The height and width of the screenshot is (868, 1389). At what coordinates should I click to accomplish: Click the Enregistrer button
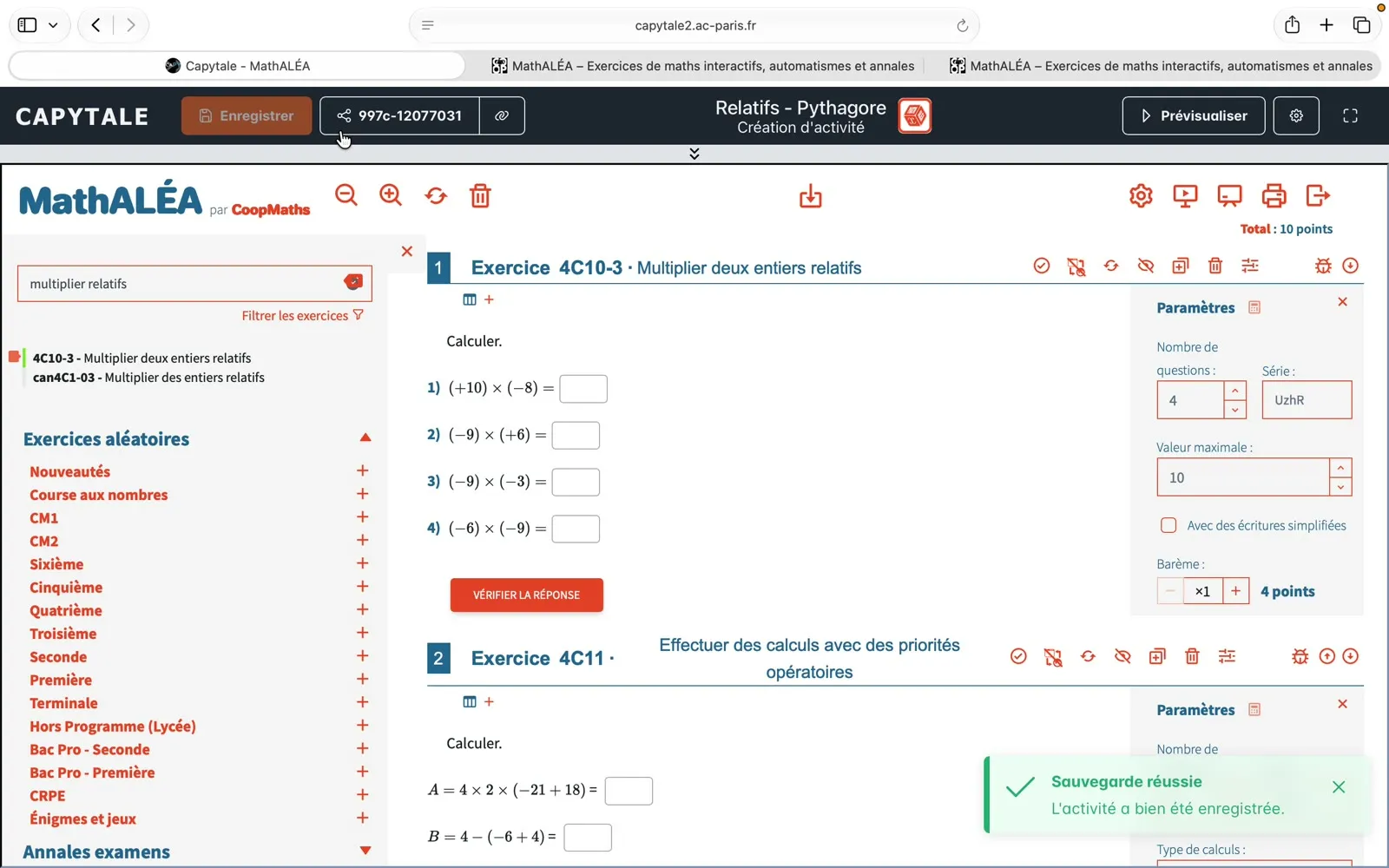click(247, 115)
